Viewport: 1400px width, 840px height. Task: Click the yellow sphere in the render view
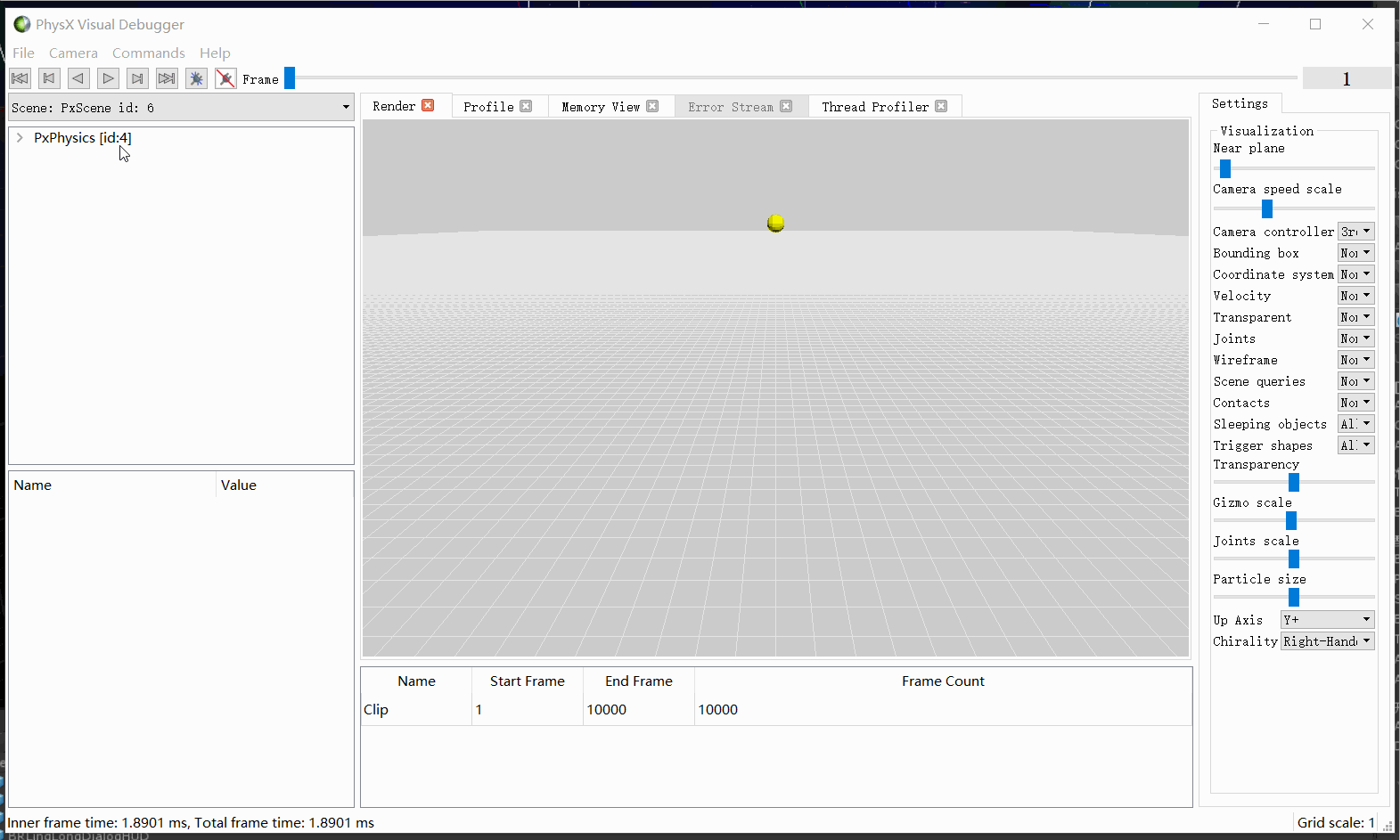[x=776, y=223]
